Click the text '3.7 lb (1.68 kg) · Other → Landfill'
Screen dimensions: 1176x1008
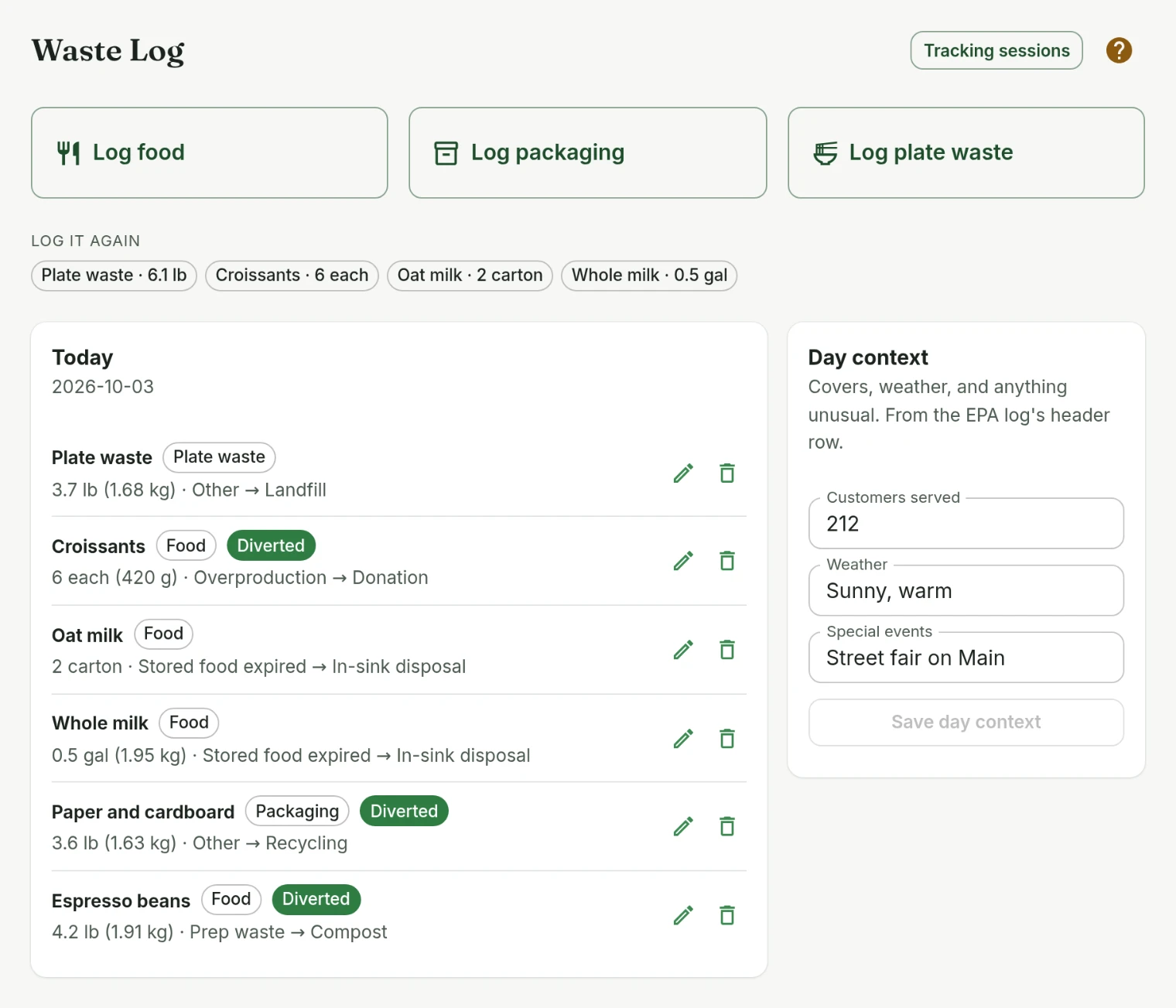tap(189, 490)
